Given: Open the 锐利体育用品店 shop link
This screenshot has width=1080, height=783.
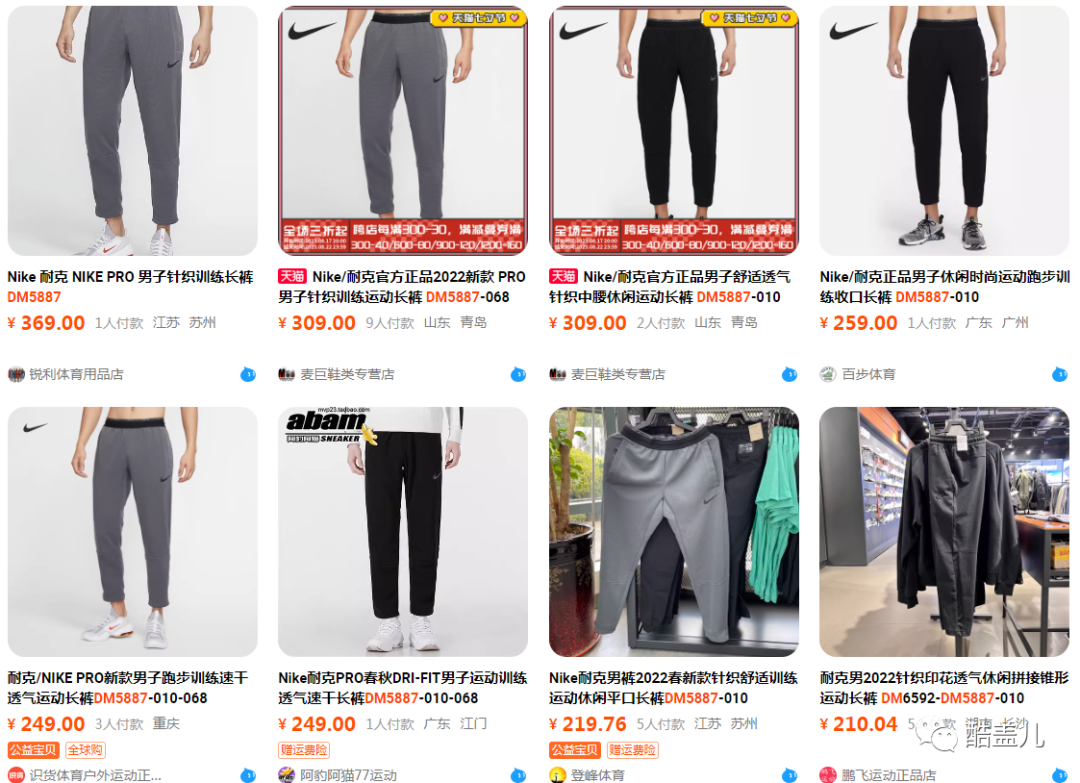Looking at the screenshot, I should click(x=76, y=375).
